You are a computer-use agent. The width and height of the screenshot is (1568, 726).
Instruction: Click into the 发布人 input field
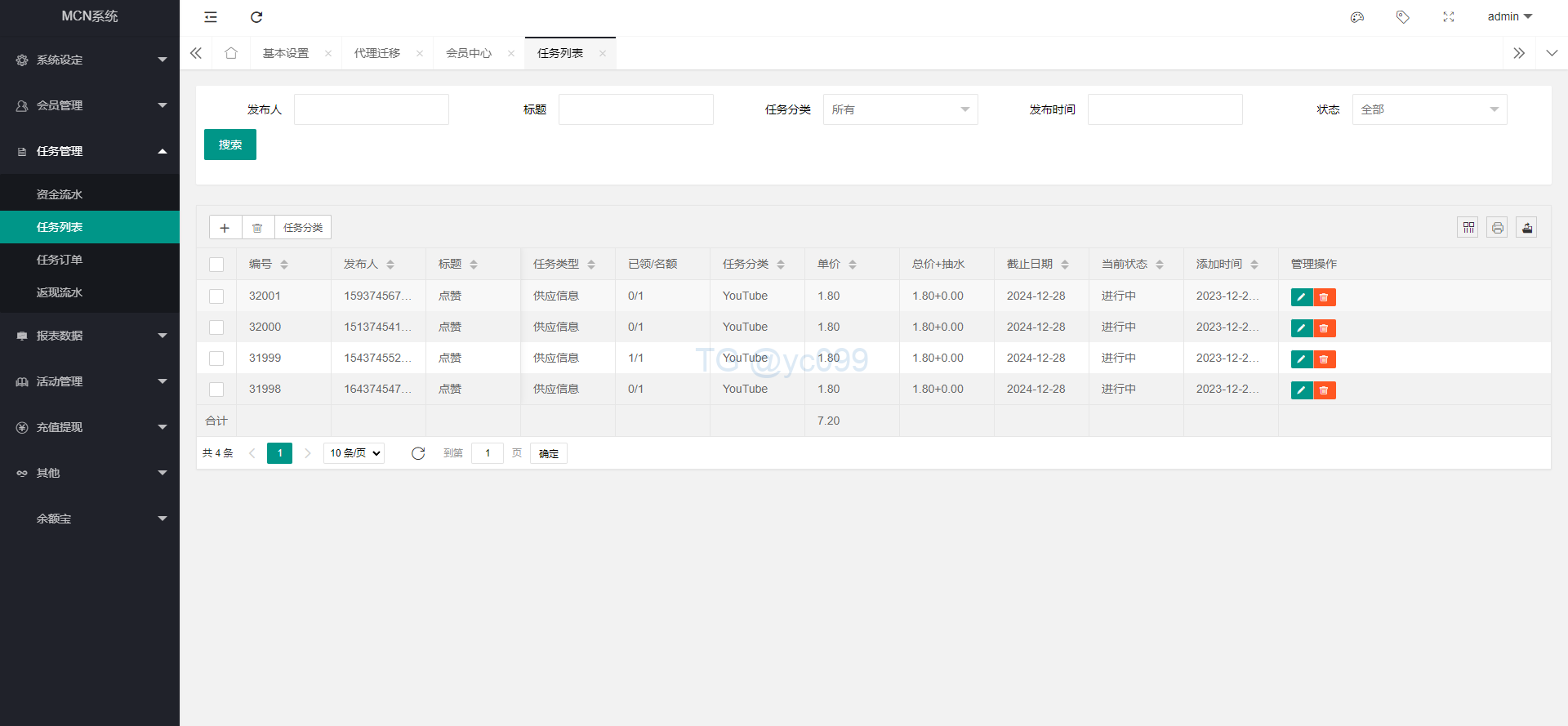[372, 109]
